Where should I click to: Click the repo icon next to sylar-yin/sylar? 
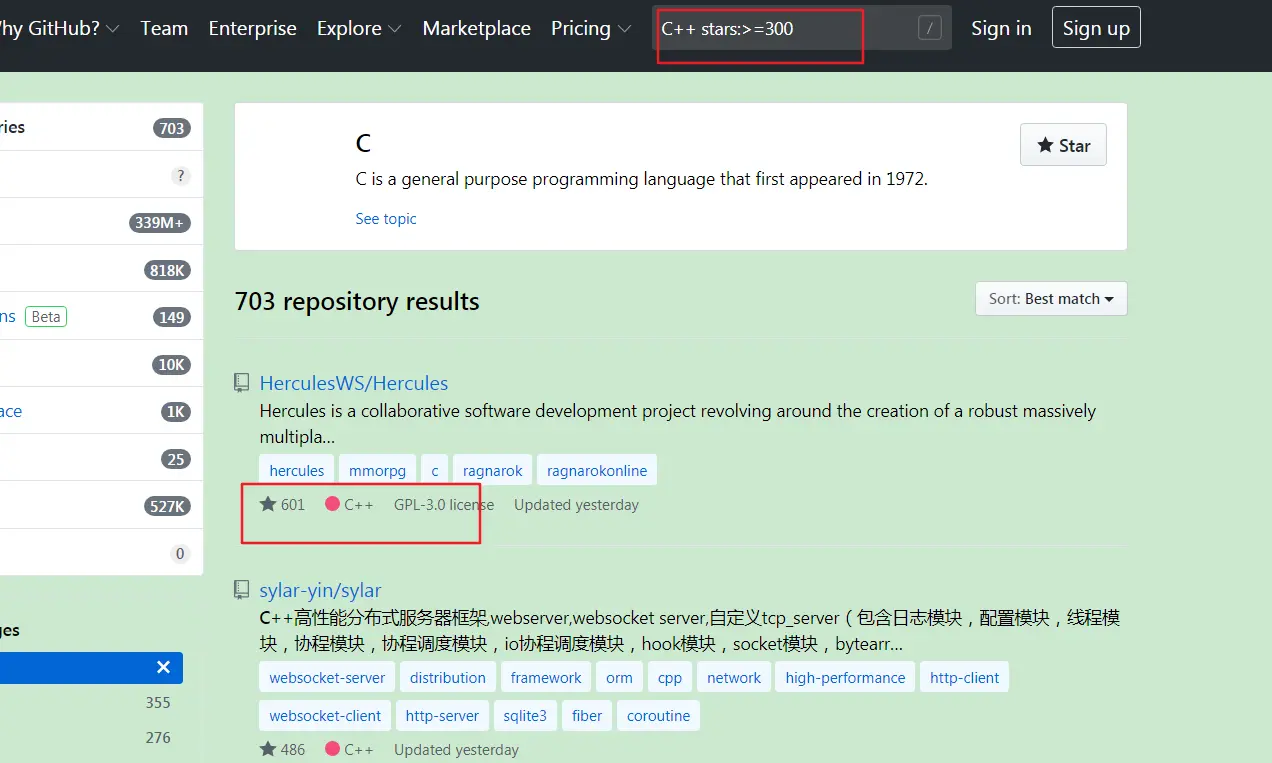click(242, 590)
